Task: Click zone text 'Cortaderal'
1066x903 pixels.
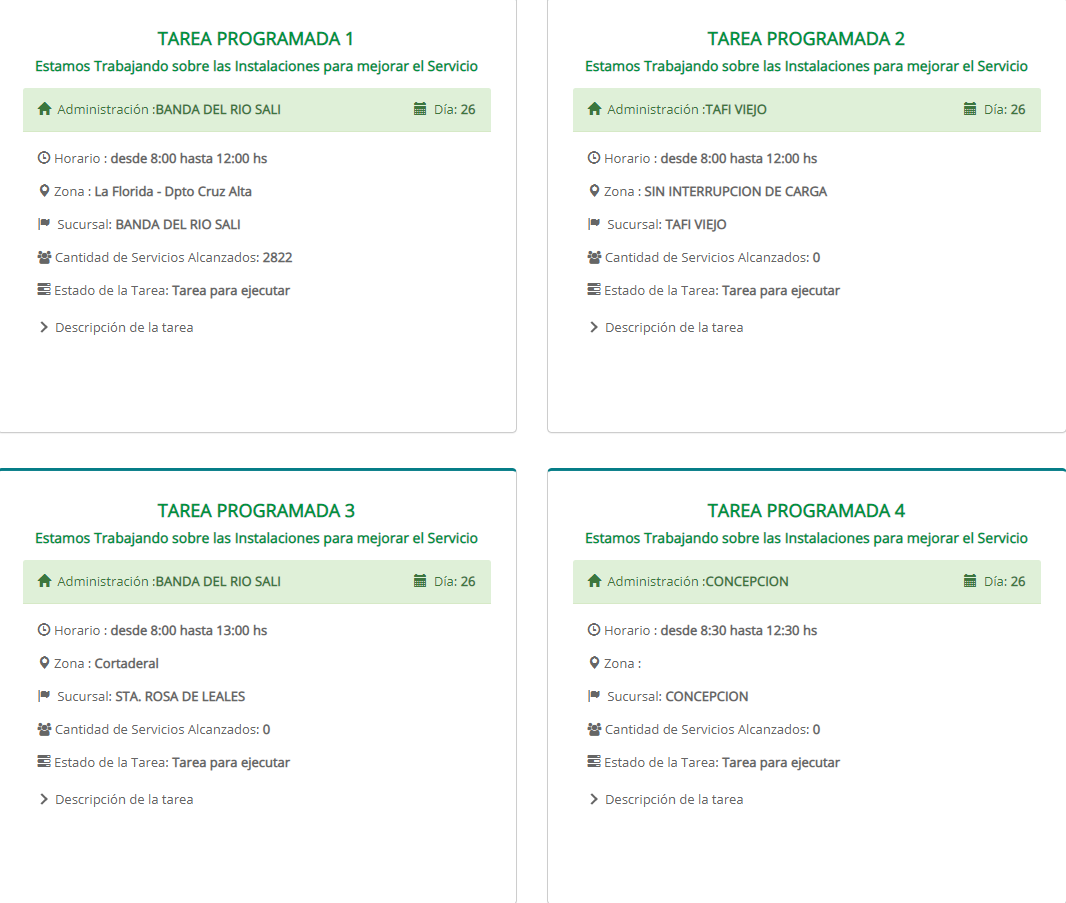Action: 126,664
